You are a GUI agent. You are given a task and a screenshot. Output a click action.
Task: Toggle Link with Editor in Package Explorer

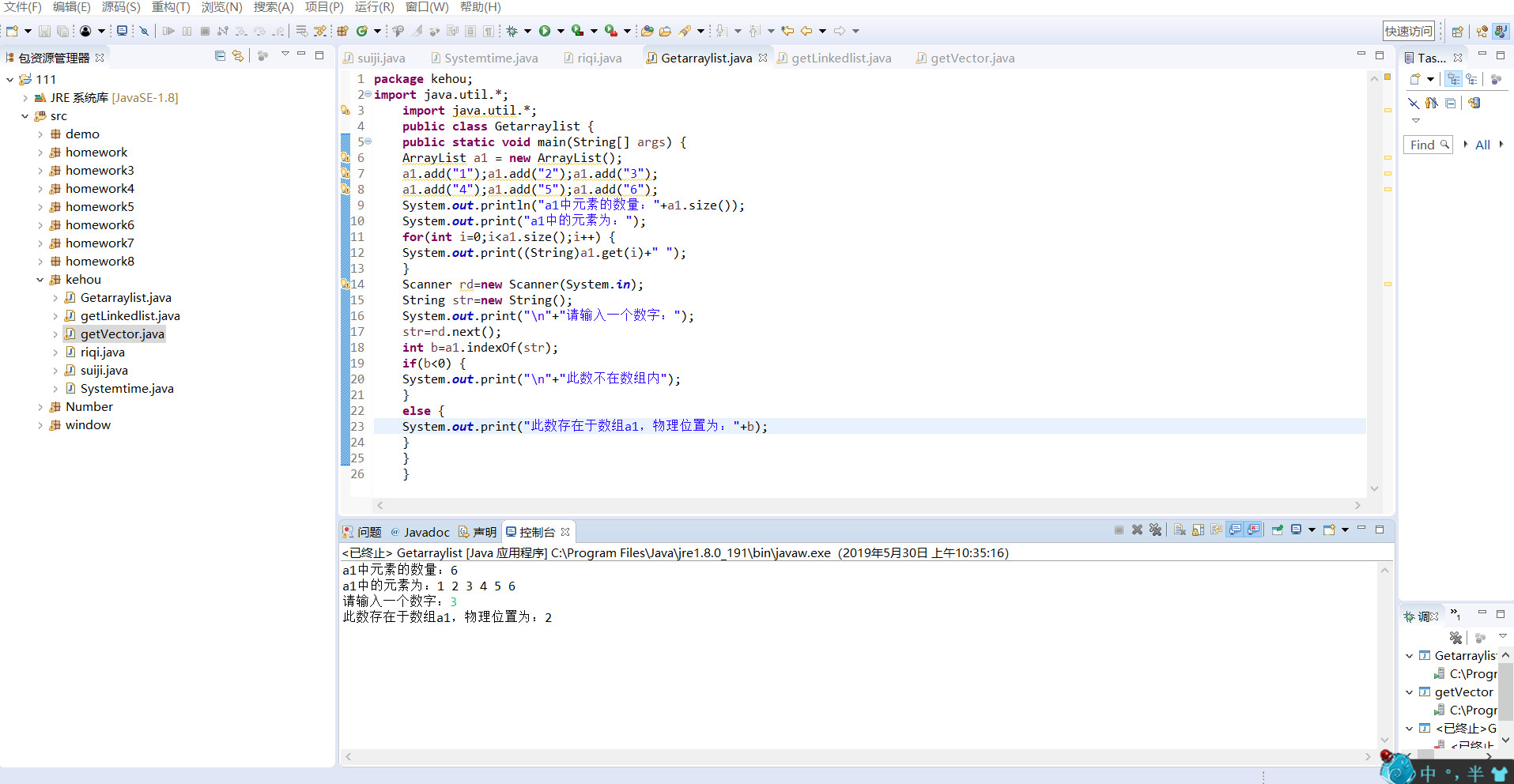tap(238, 55)
